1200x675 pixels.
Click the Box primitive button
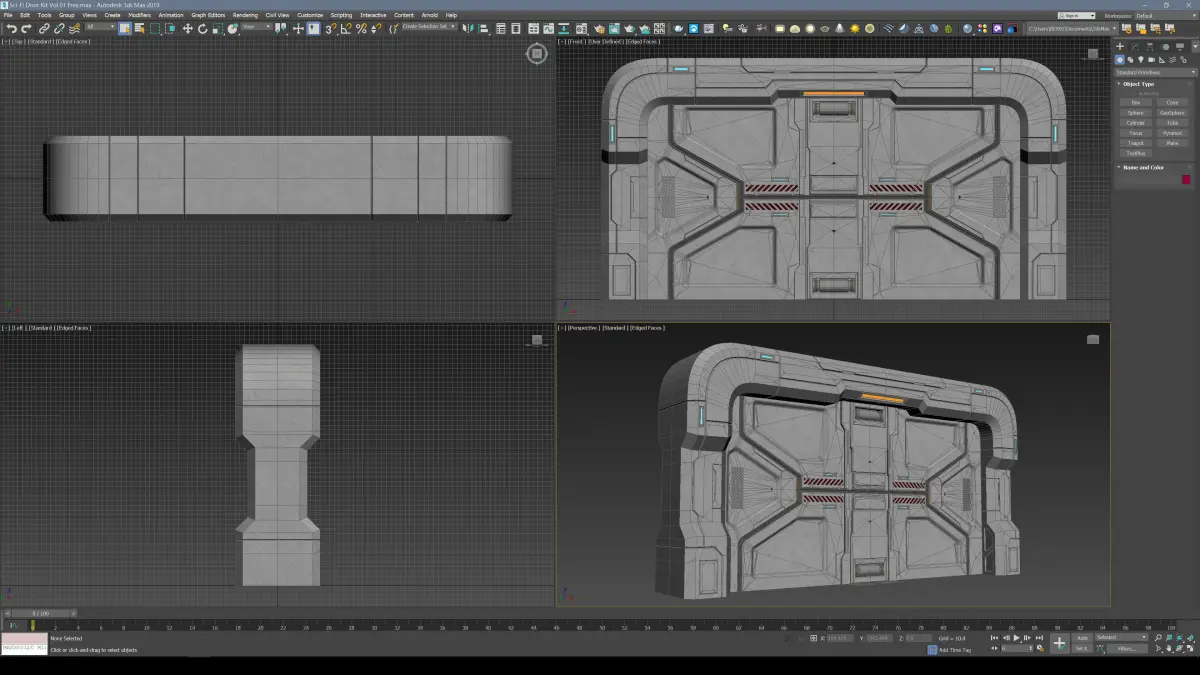coord(1136,102)
